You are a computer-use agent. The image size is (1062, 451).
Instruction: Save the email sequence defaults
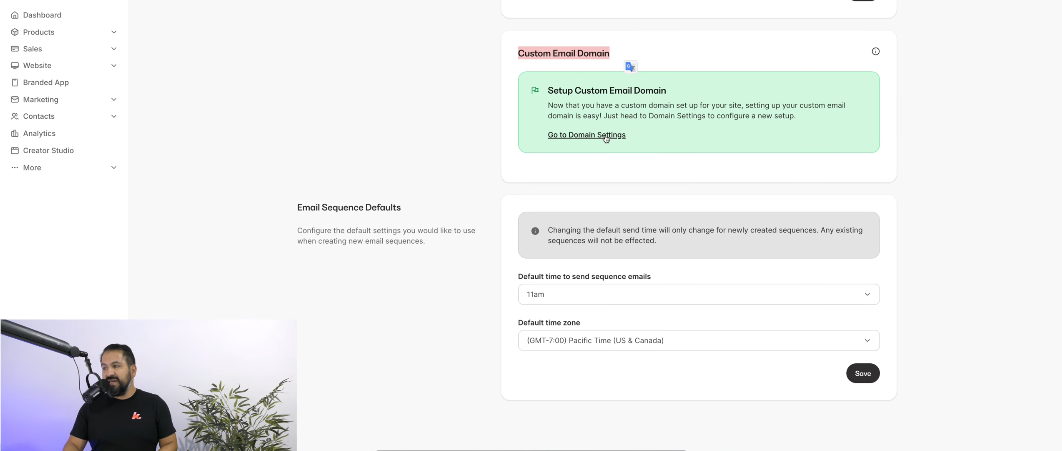(862, 373)
